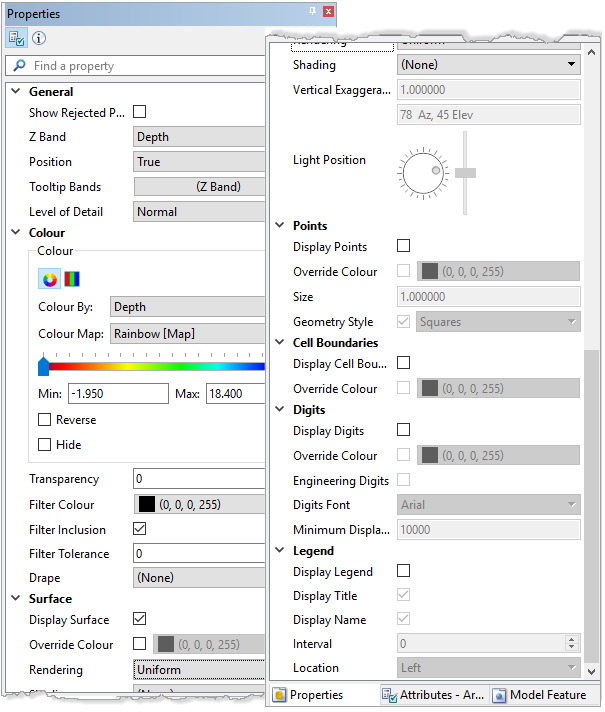Pin the Properties panel with pushpin icon

(x=312, y=12)
